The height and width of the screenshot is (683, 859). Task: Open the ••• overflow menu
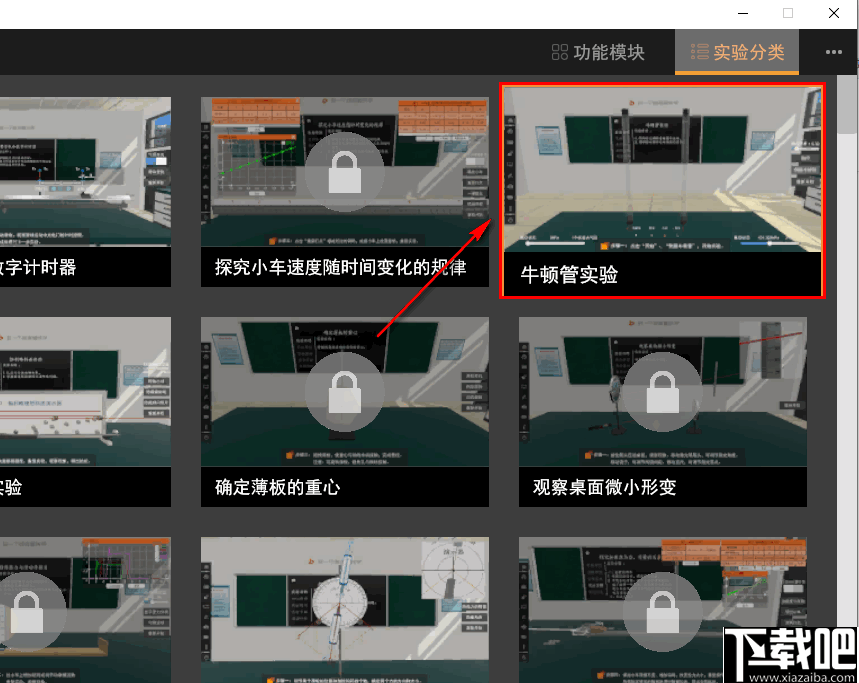click(834, 53)
